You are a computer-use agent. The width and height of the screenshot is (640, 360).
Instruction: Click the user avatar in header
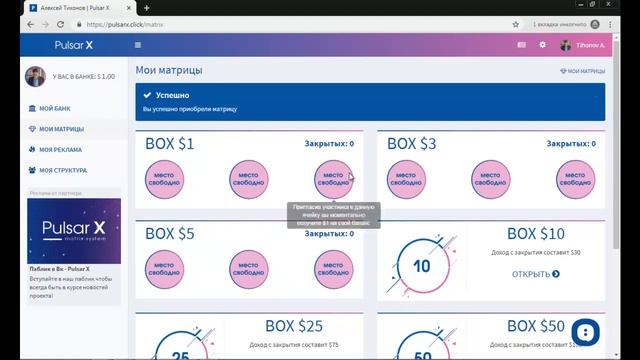[566, 45]
